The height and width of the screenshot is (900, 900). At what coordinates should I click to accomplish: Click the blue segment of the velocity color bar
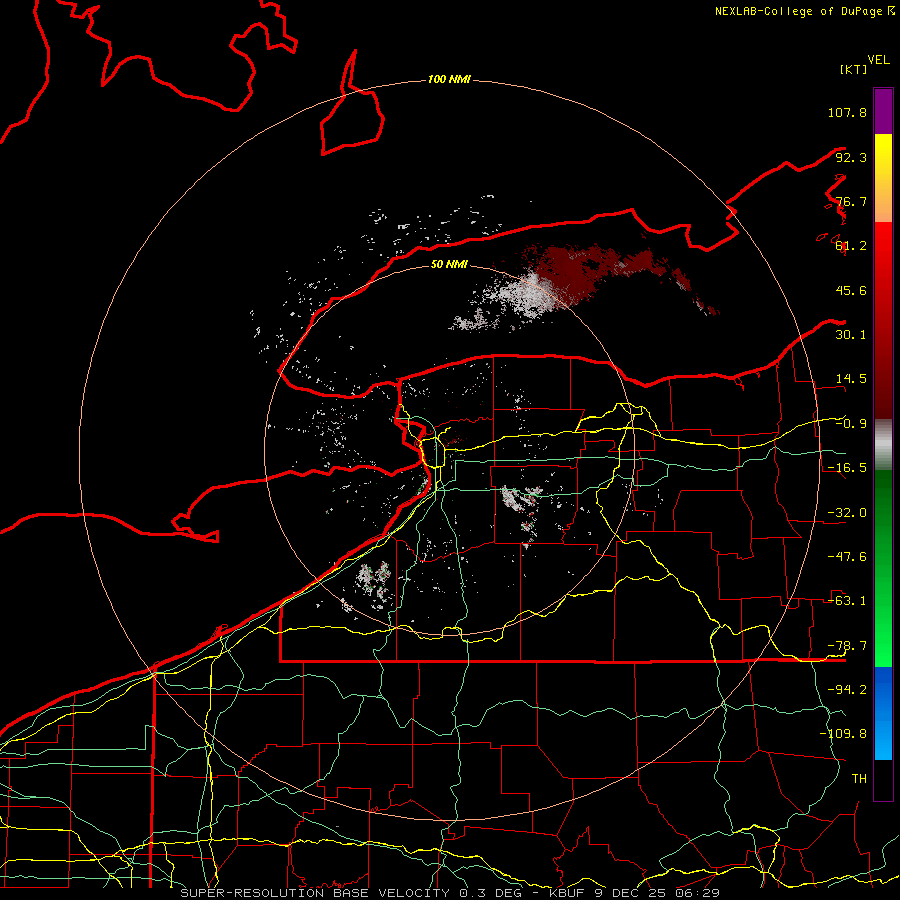pos(883,713)
